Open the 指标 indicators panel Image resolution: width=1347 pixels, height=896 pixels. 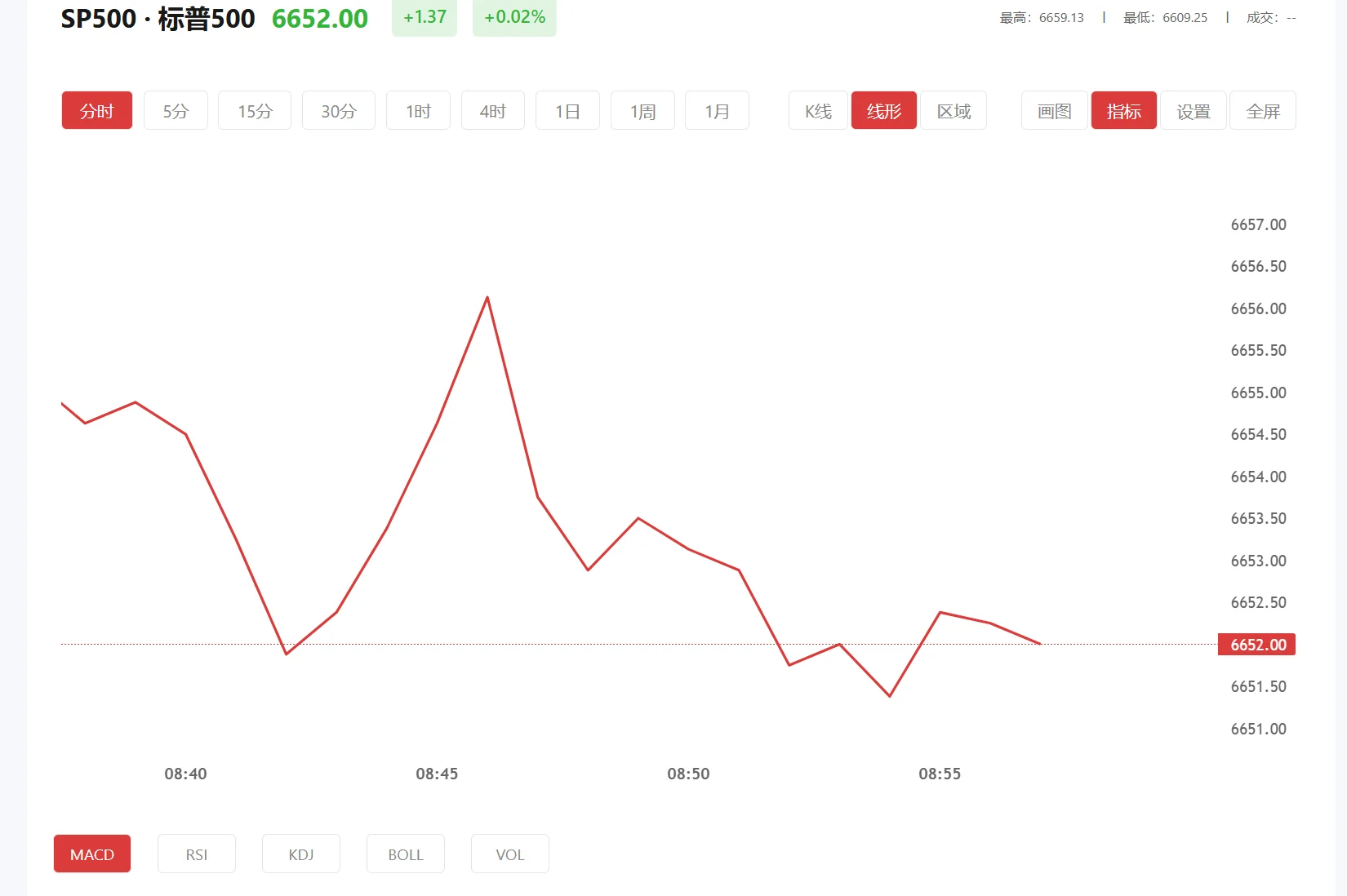pyautogui.click(x=1123, y=110)
